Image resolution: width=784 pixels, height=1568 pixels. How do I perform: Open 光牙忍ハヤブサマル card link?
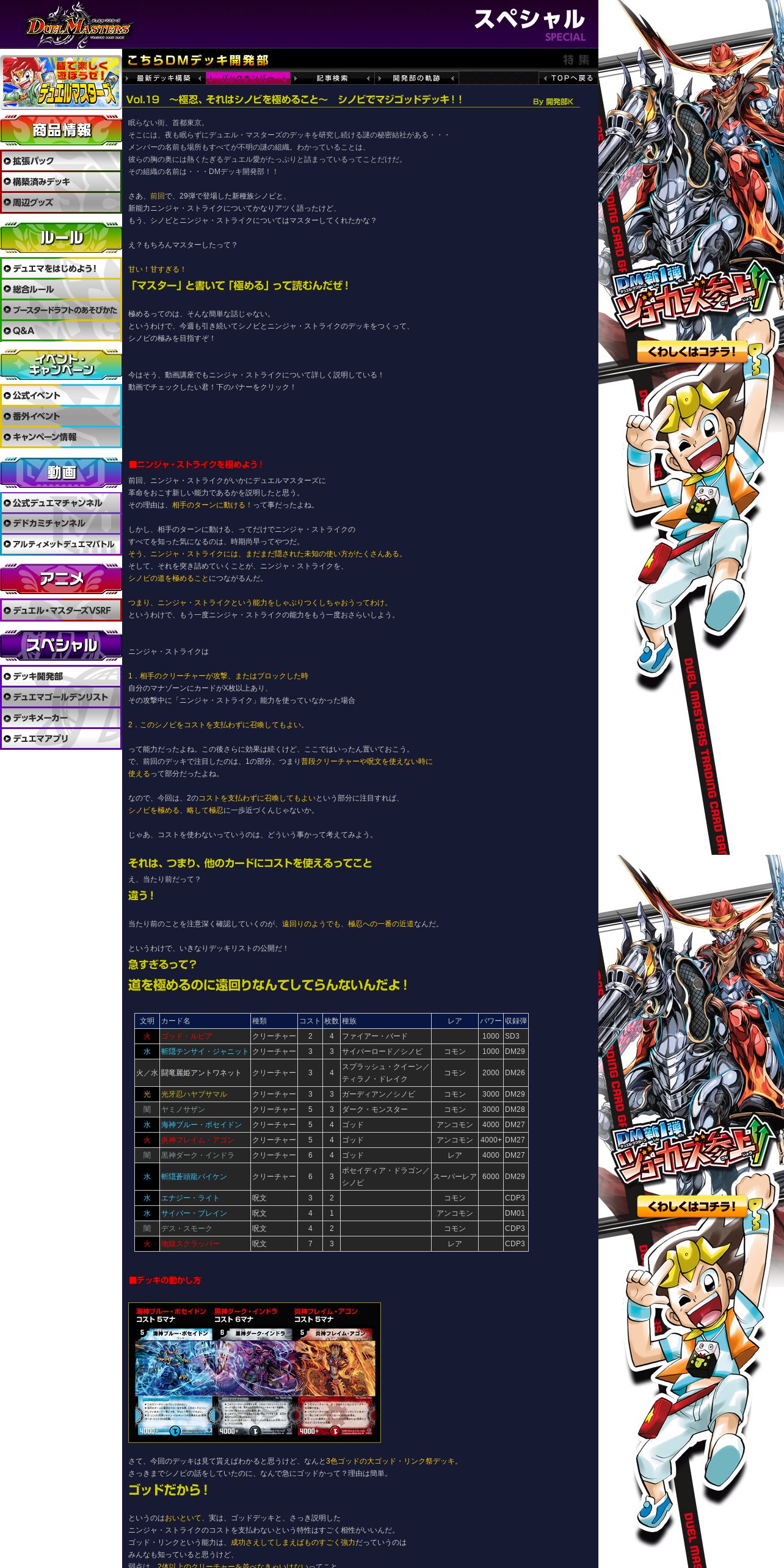(x=194, y=1094)
